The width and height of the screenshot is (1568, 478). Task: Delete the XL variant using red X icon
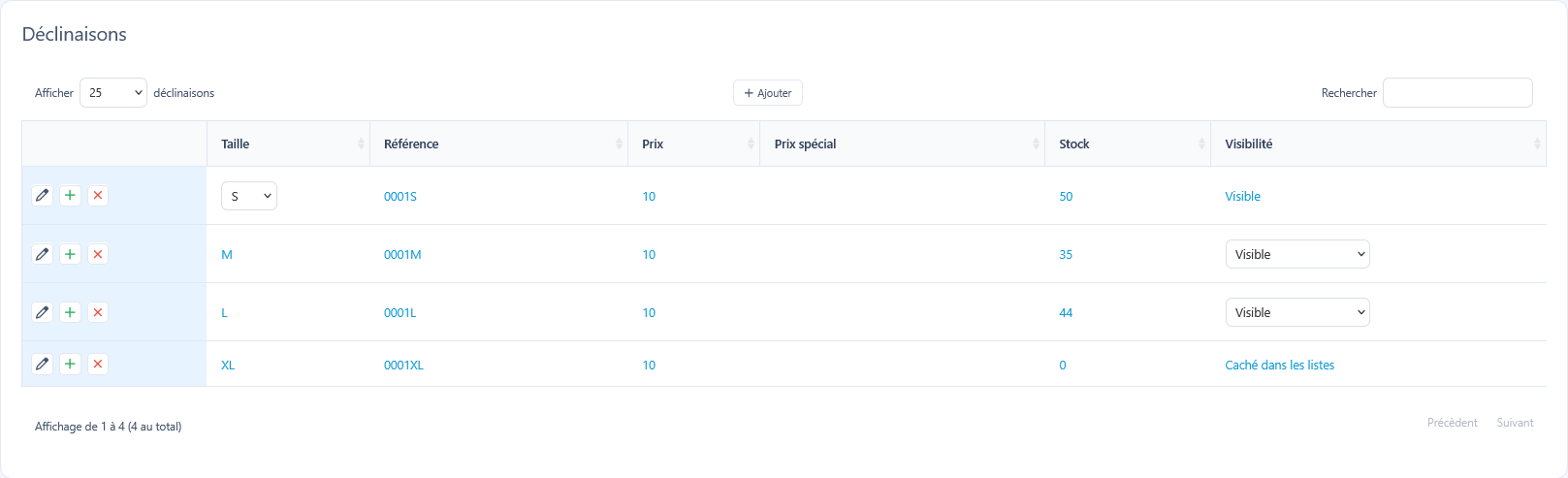pos(98,364)
